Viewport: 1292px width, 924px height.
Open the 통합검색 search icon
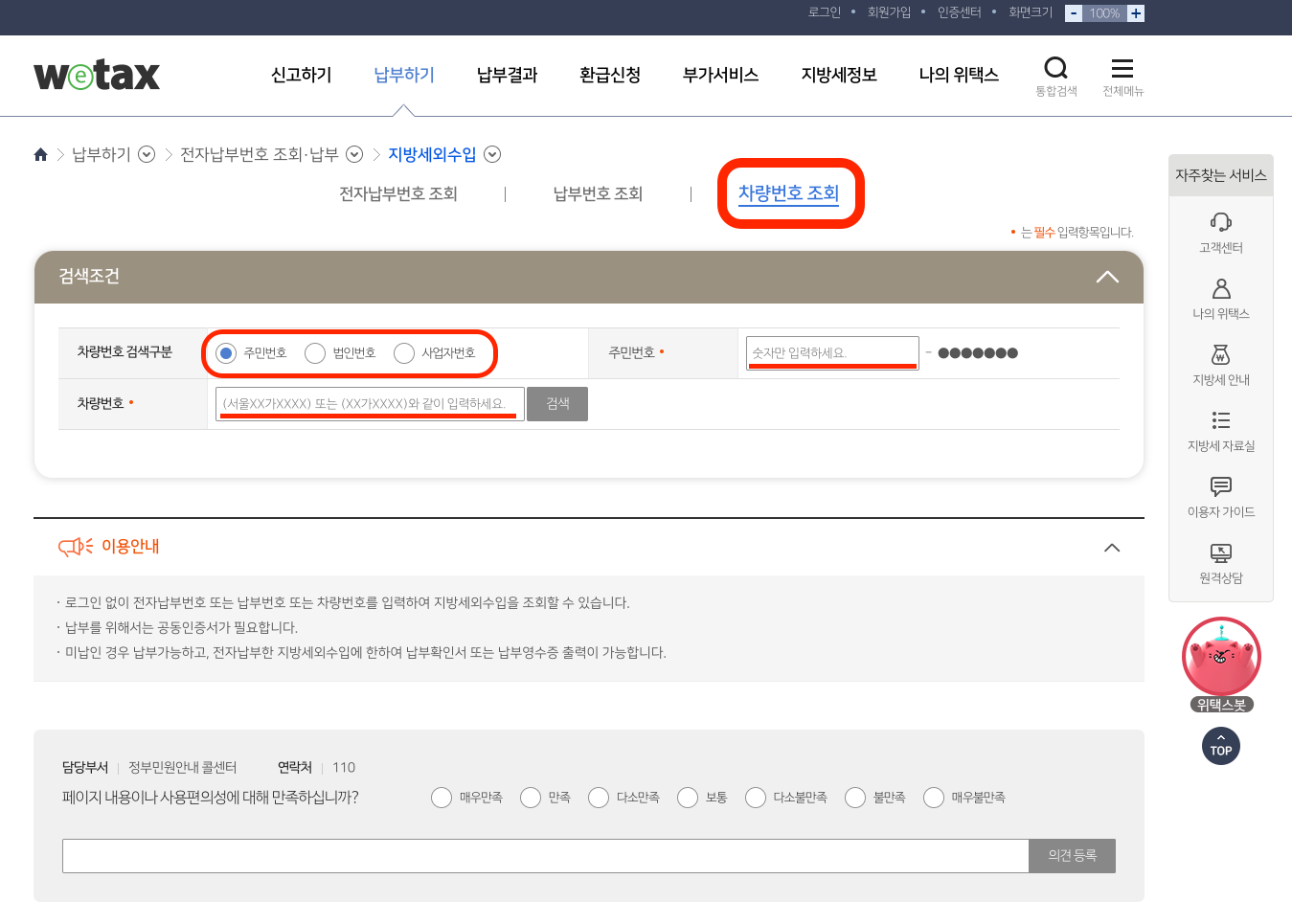pos(1056,68)
